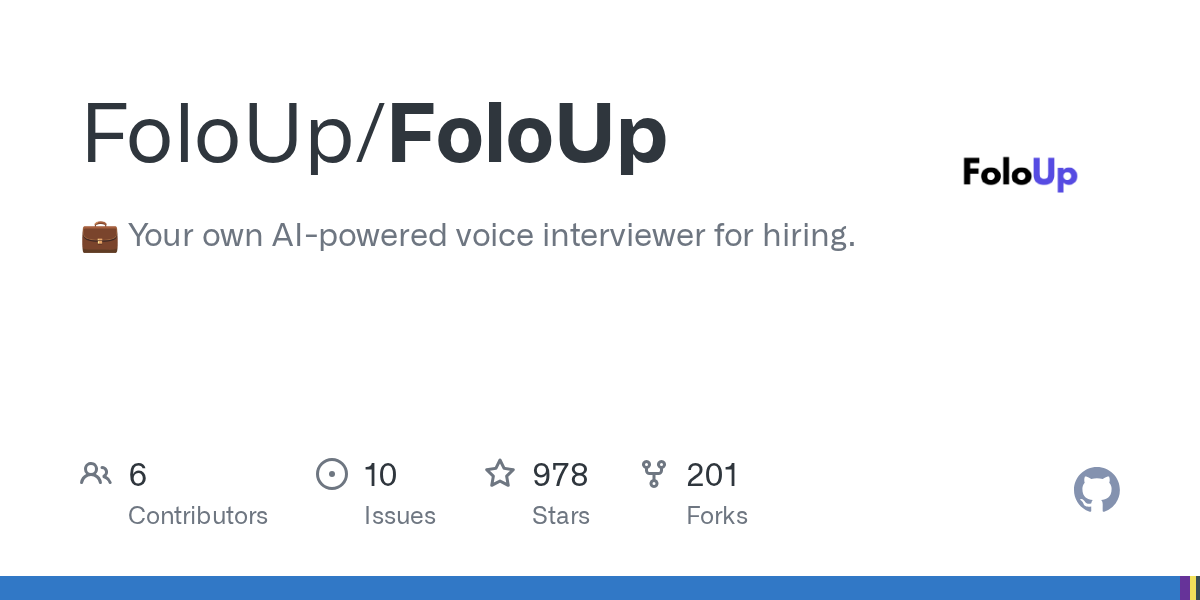Click the fork icon
This screenshot has width=1200, height=600.
coord(654,474)
